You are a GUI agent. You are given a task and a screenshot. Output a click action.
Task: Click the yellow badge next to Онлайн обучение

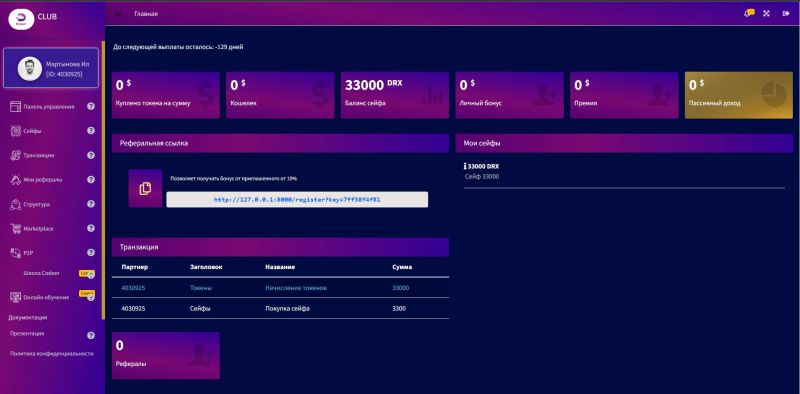click(86, 293)
